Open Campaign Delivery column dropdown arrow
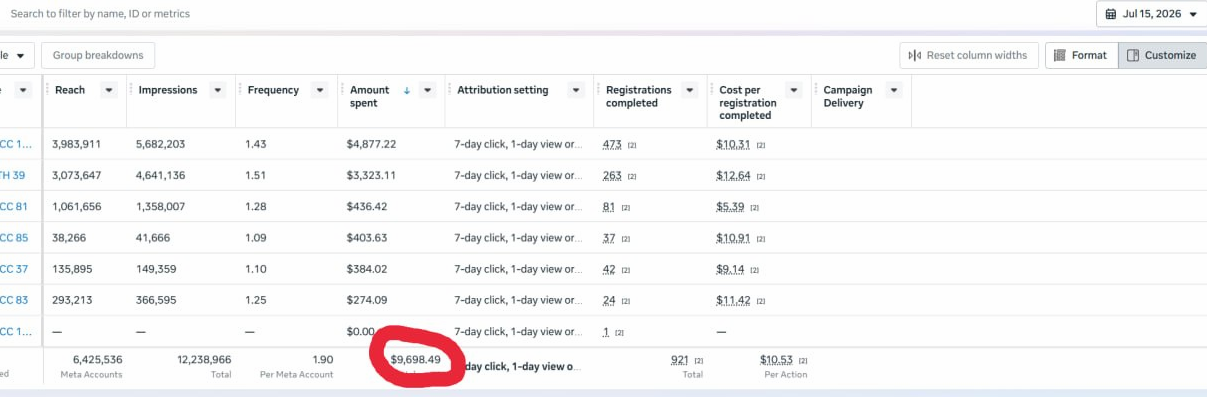This screenshot has width=1207, height=397. pyautogui.click(x=894, y=90)
